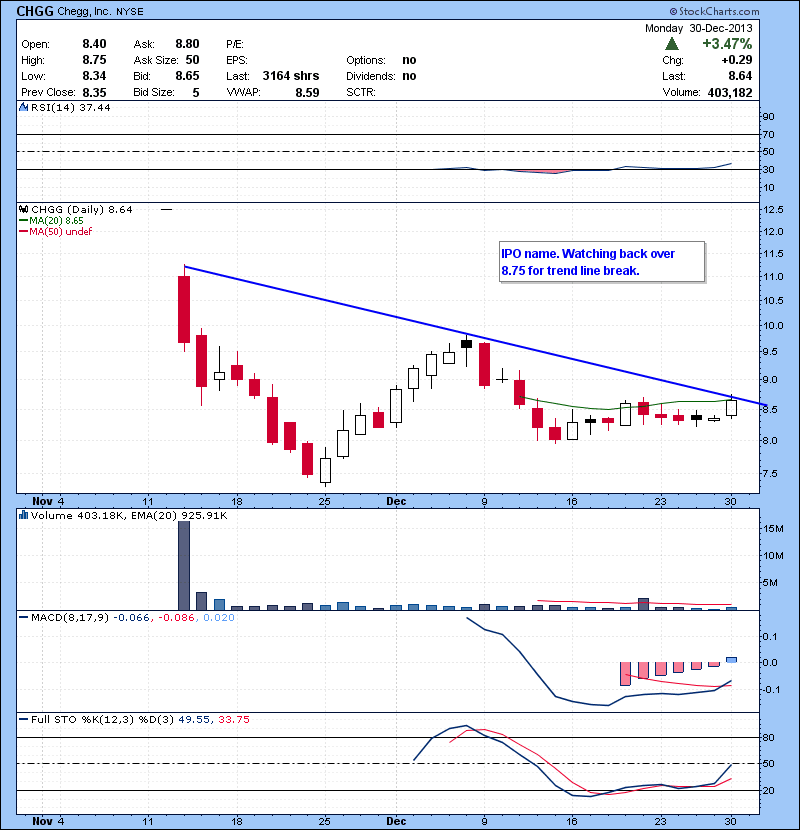The image size is (800, 830).
Task: Click the 15M volume axis label
Action: pyautogui.click(x=774, y=528)
